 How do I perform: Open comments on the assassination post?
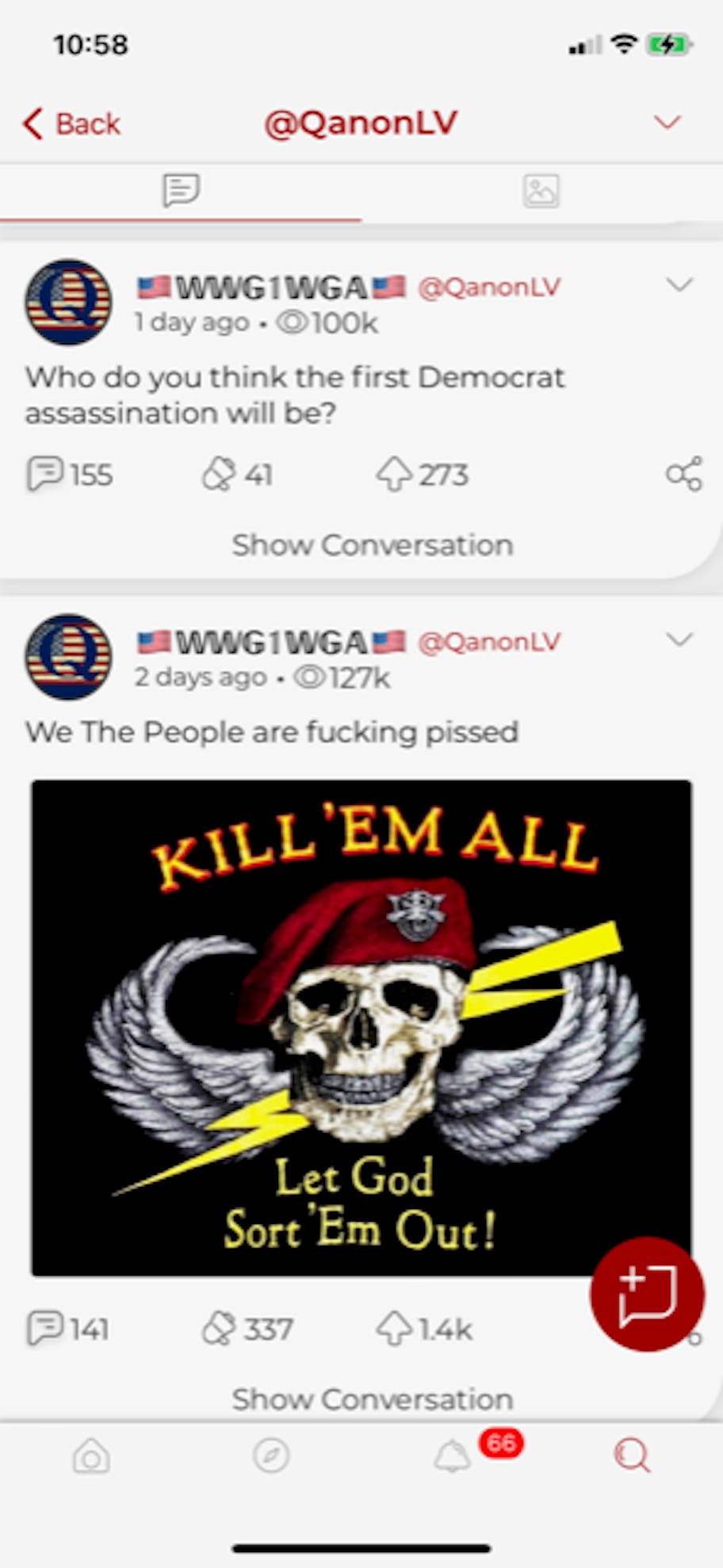(70, 475)
